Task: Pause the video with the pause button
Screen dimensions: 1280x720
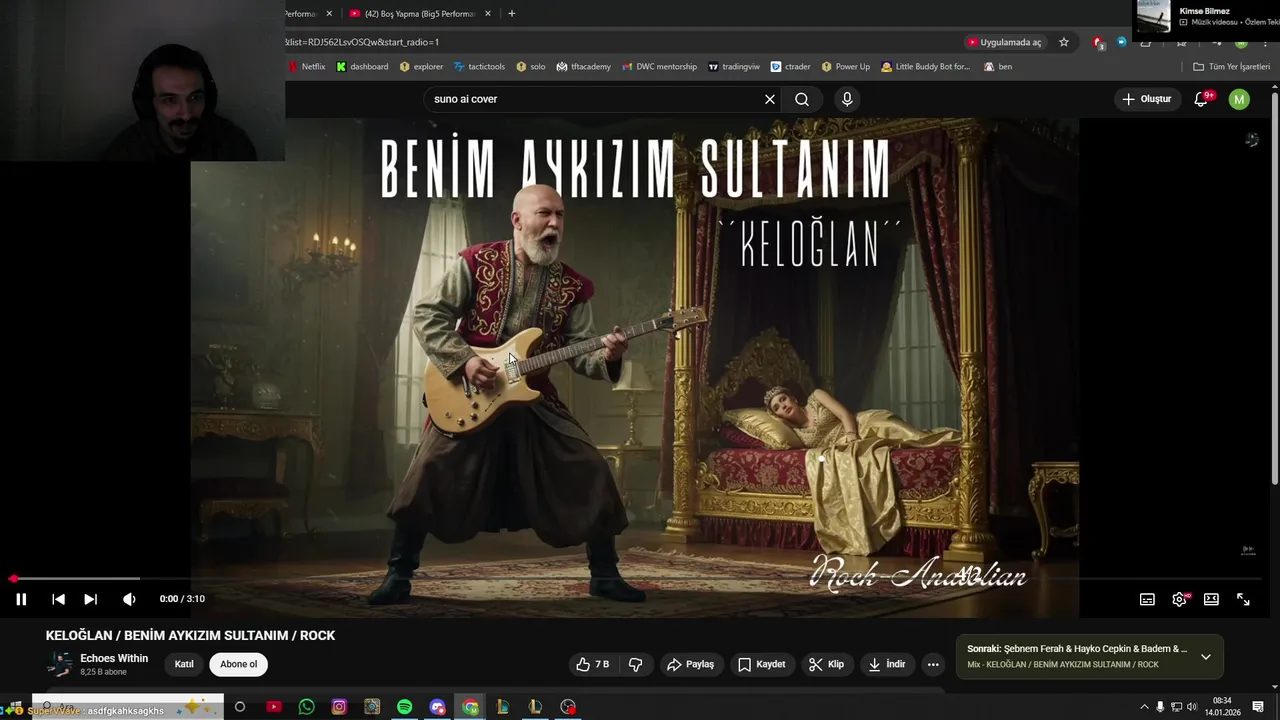Action: click(21, 599)
